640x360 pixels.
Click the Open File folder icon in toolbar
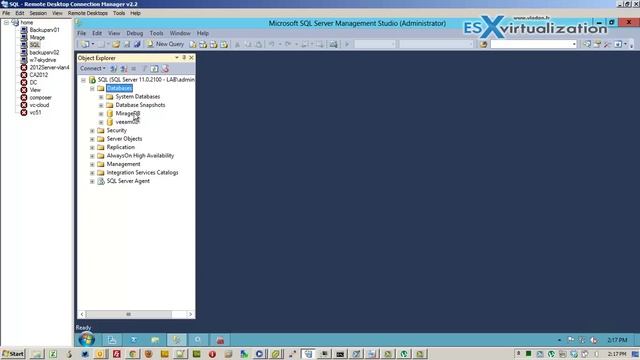pyautogui.click(x=116, y=44)
